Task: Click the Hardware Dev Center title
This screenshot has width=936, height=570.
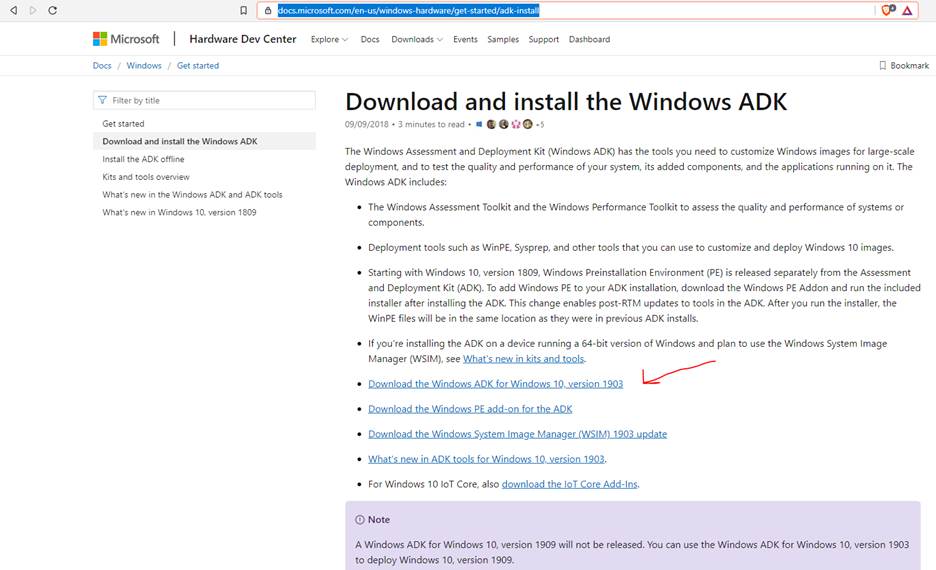Action: [x=243, y=39]
